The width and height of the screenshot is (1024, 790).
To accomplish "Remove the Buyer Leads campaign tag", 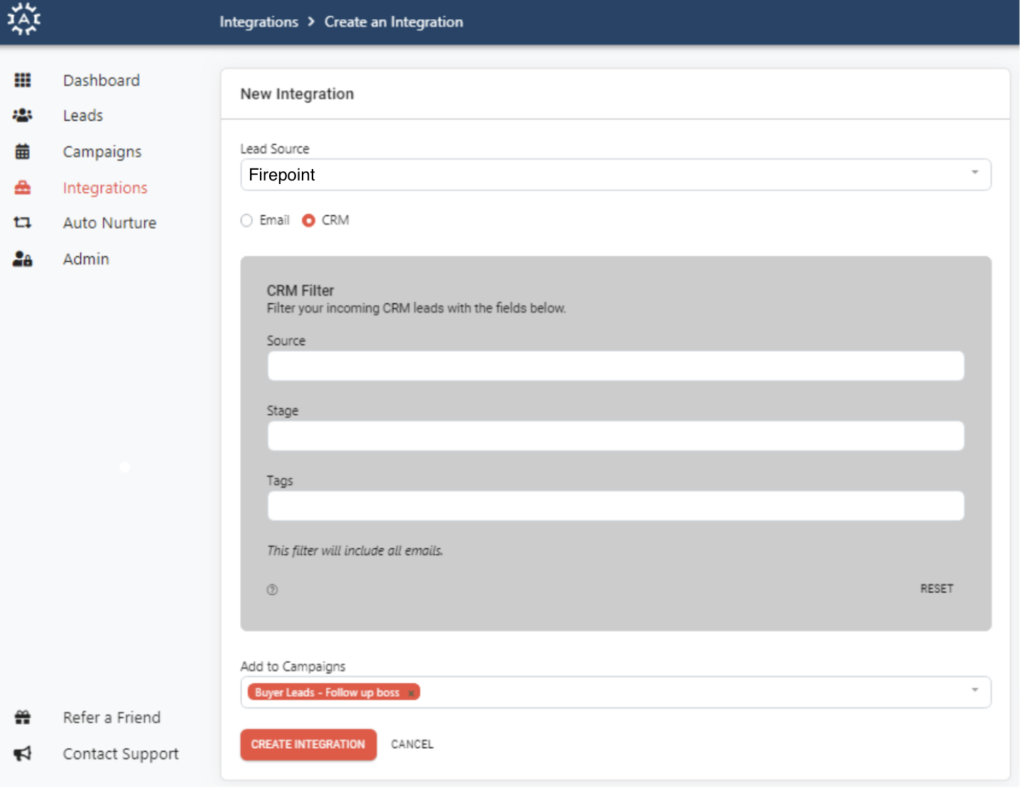I will coord(411,693).
